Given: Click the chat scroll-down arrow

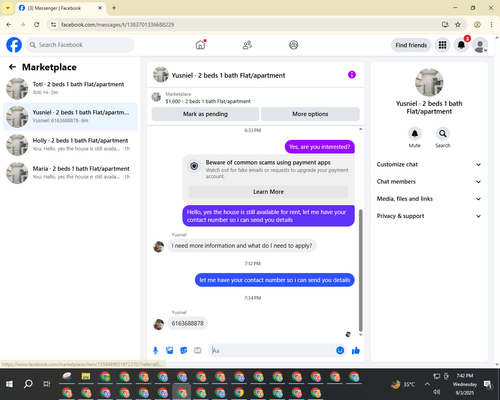Looking at the screenshot, I should click(360, 335).
